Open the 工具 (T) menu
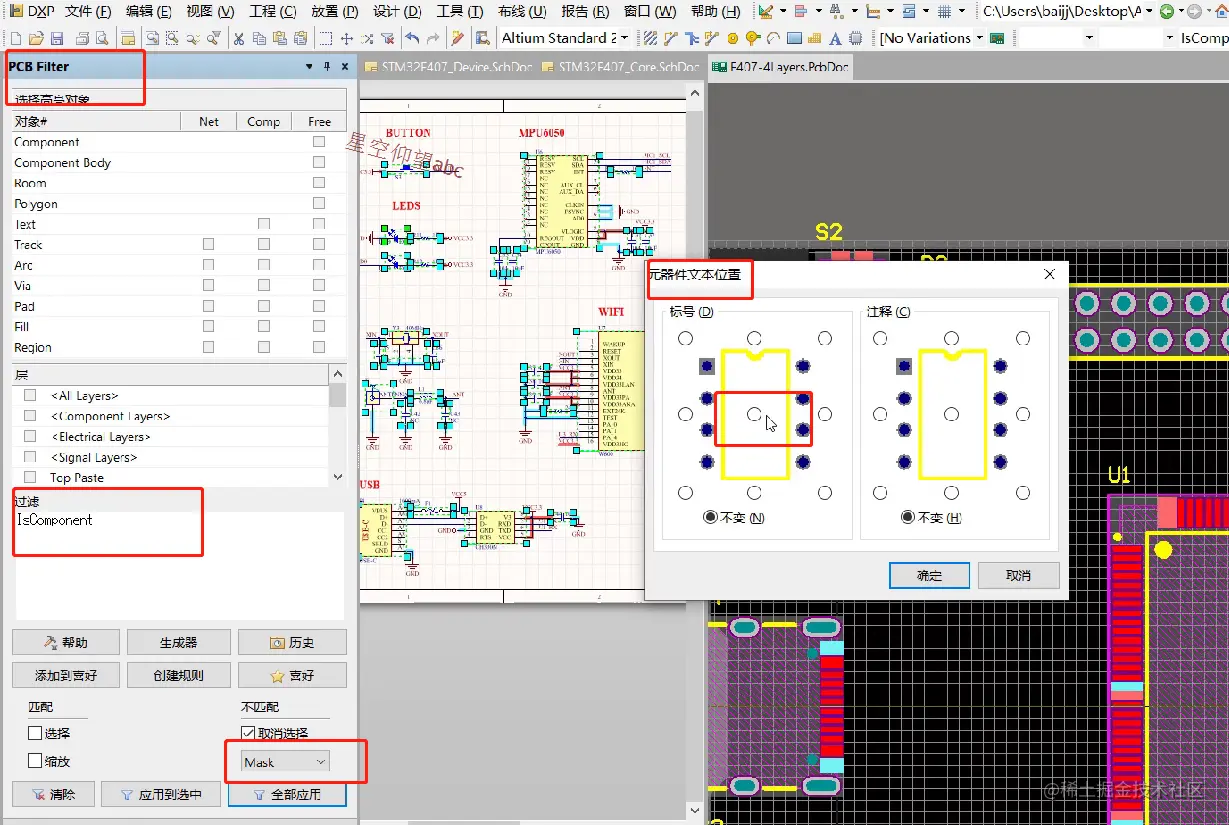 [459, 11]
